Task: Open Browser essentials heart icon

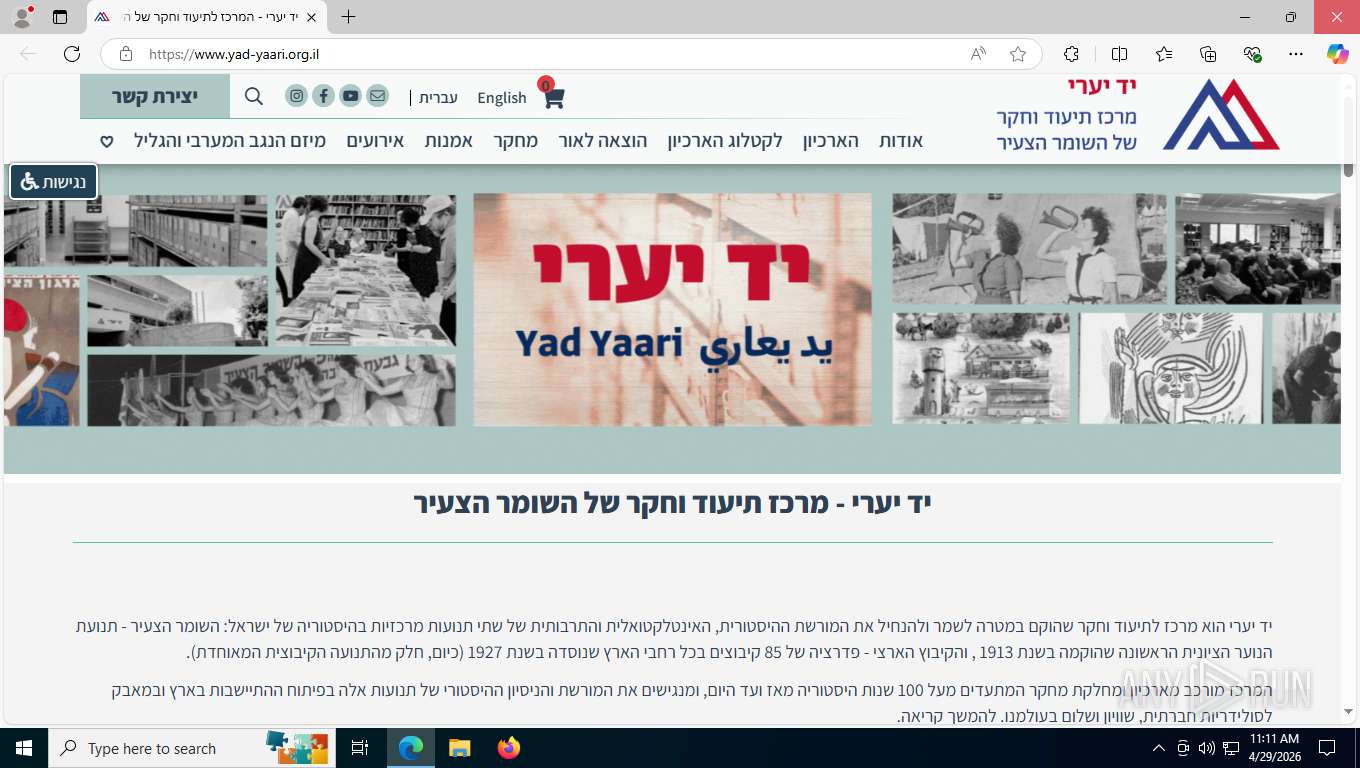Action: point(1252,54)
